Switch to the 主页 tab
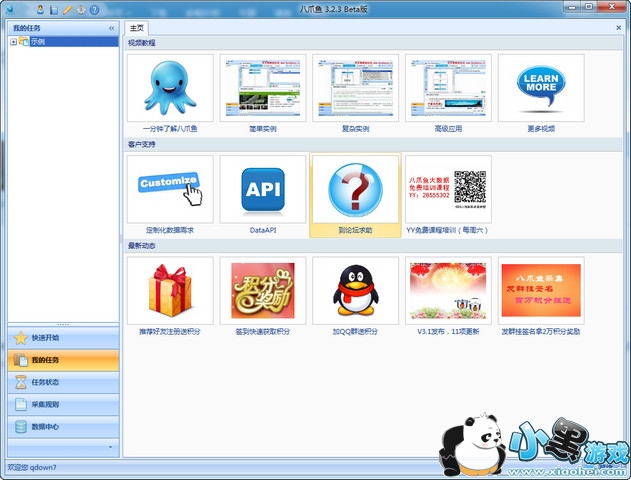Viewport: 631px width, 480px height. pyautogui.click(x=137, y=29)
